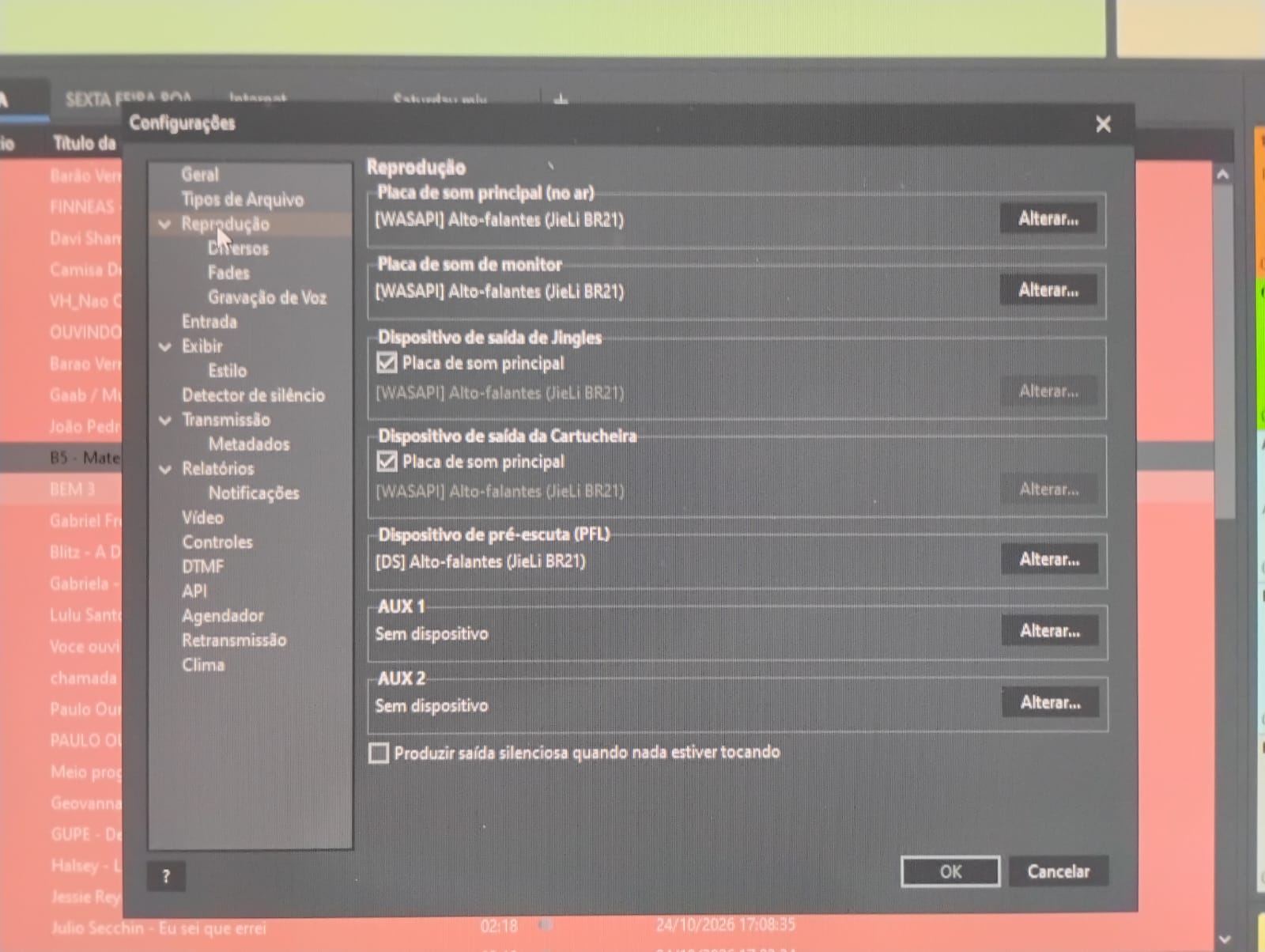This screenshot has height=952, width=1265.
Task: Open the help question mark button
Action: click(166, 876)
